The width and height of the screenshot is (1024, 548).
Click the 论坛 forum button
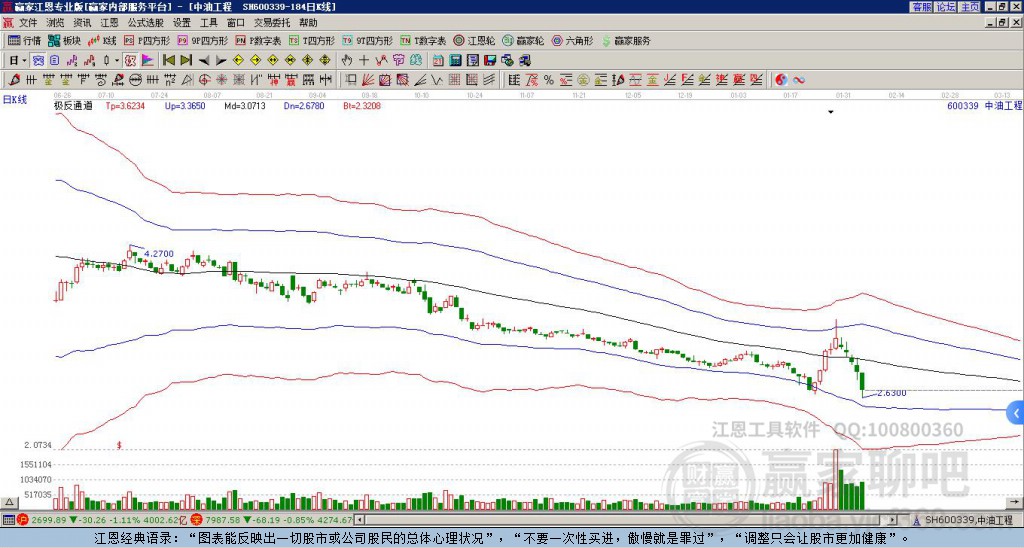coord(946,7)
